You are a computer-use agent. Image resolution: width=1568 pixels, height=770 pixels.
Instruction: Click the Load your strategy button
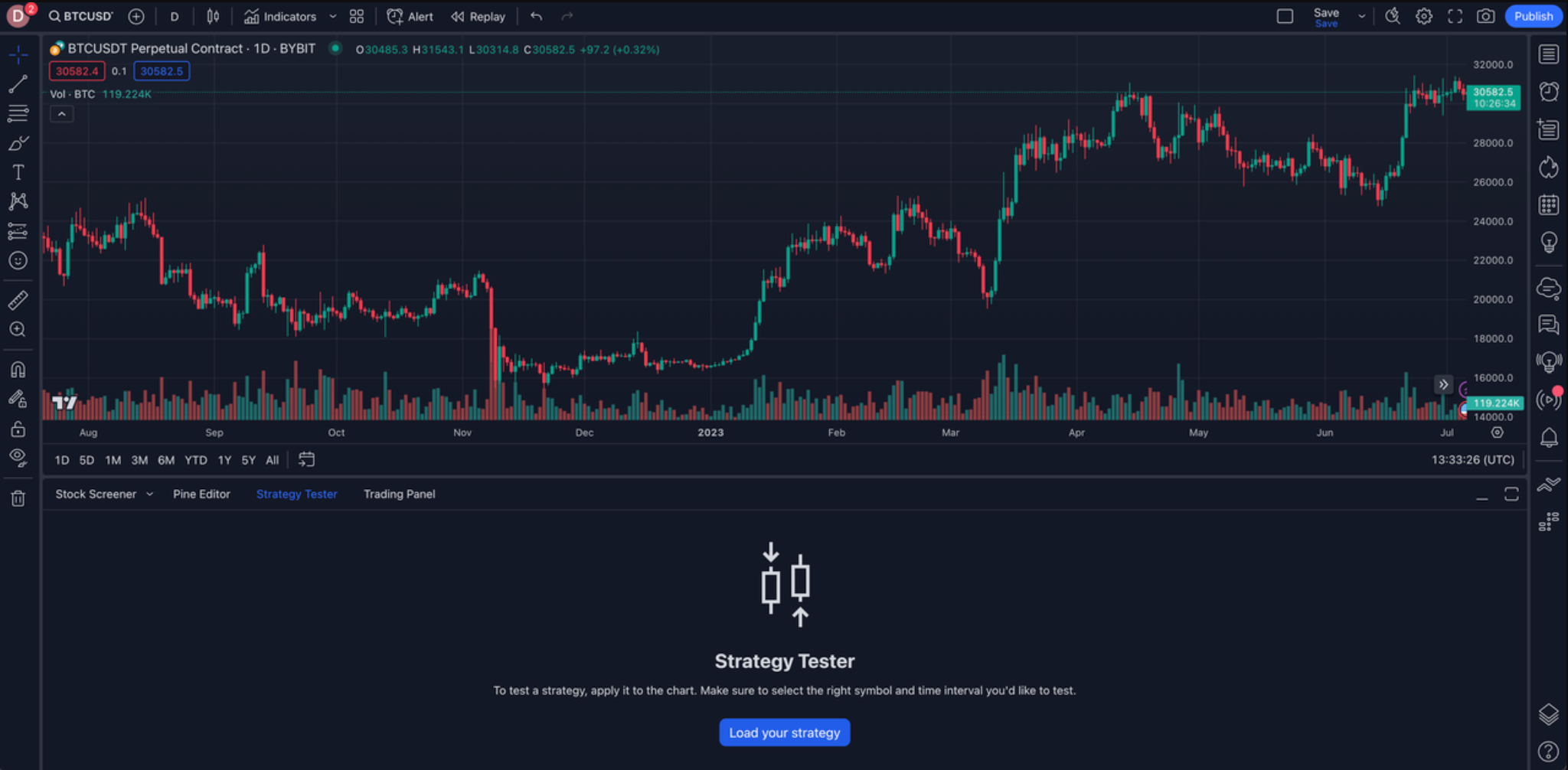tap(784, 732)
